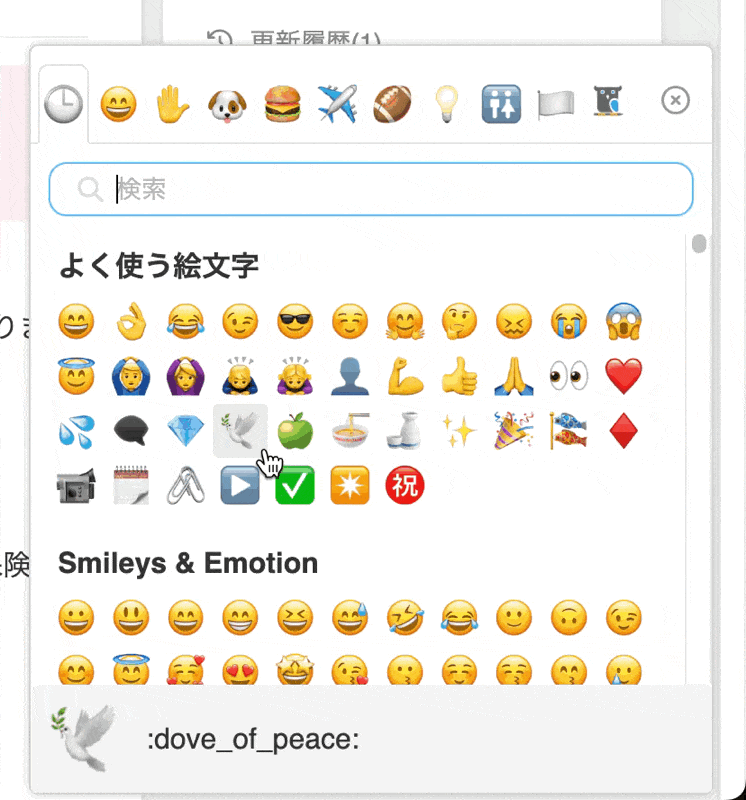Select the red 祝 congratulations emoji
This screenshot has height=800, width=746.
pyautogui.click(x=405, y=485)
